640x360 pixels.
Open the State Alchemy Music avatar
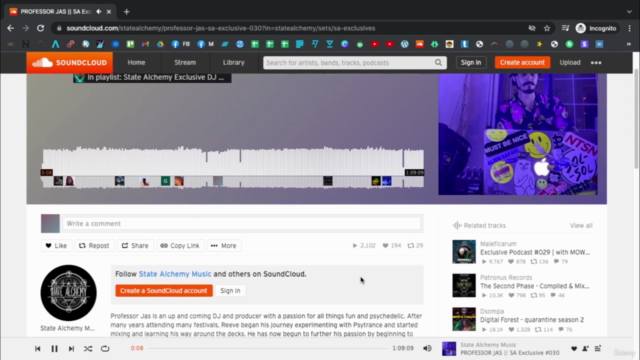pos(69,293)
